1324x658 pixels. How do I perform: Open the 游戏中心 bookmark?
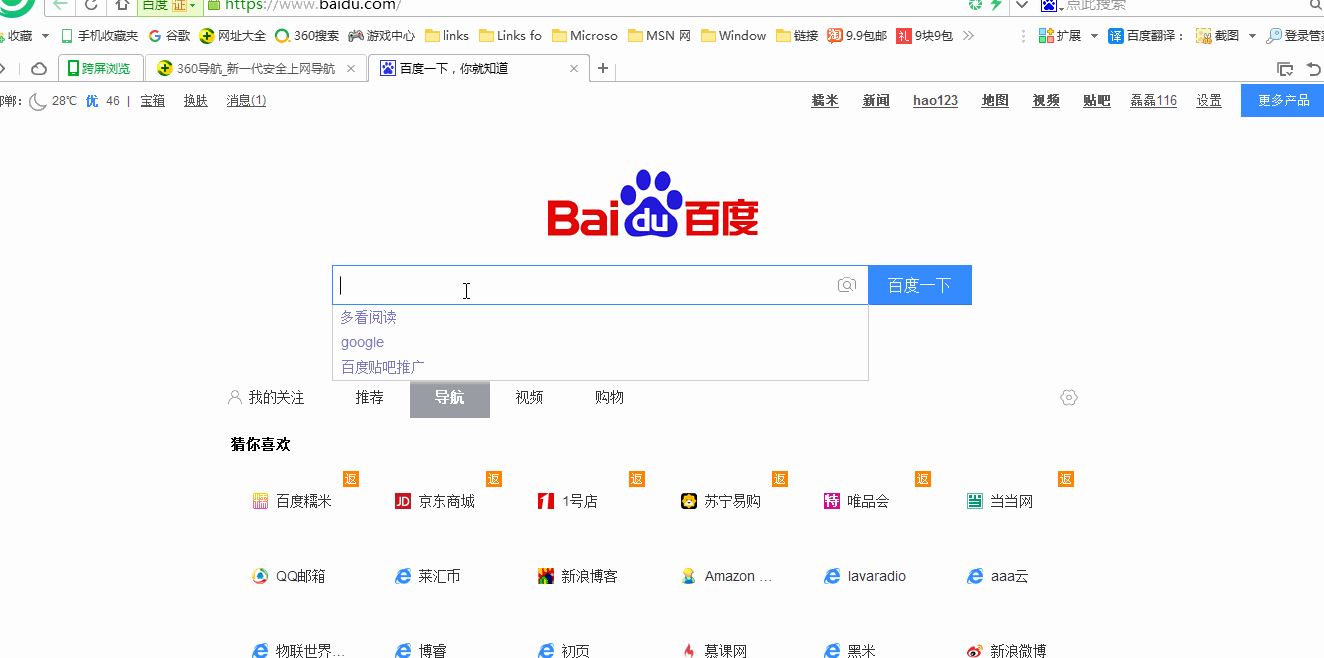(382, 36)
